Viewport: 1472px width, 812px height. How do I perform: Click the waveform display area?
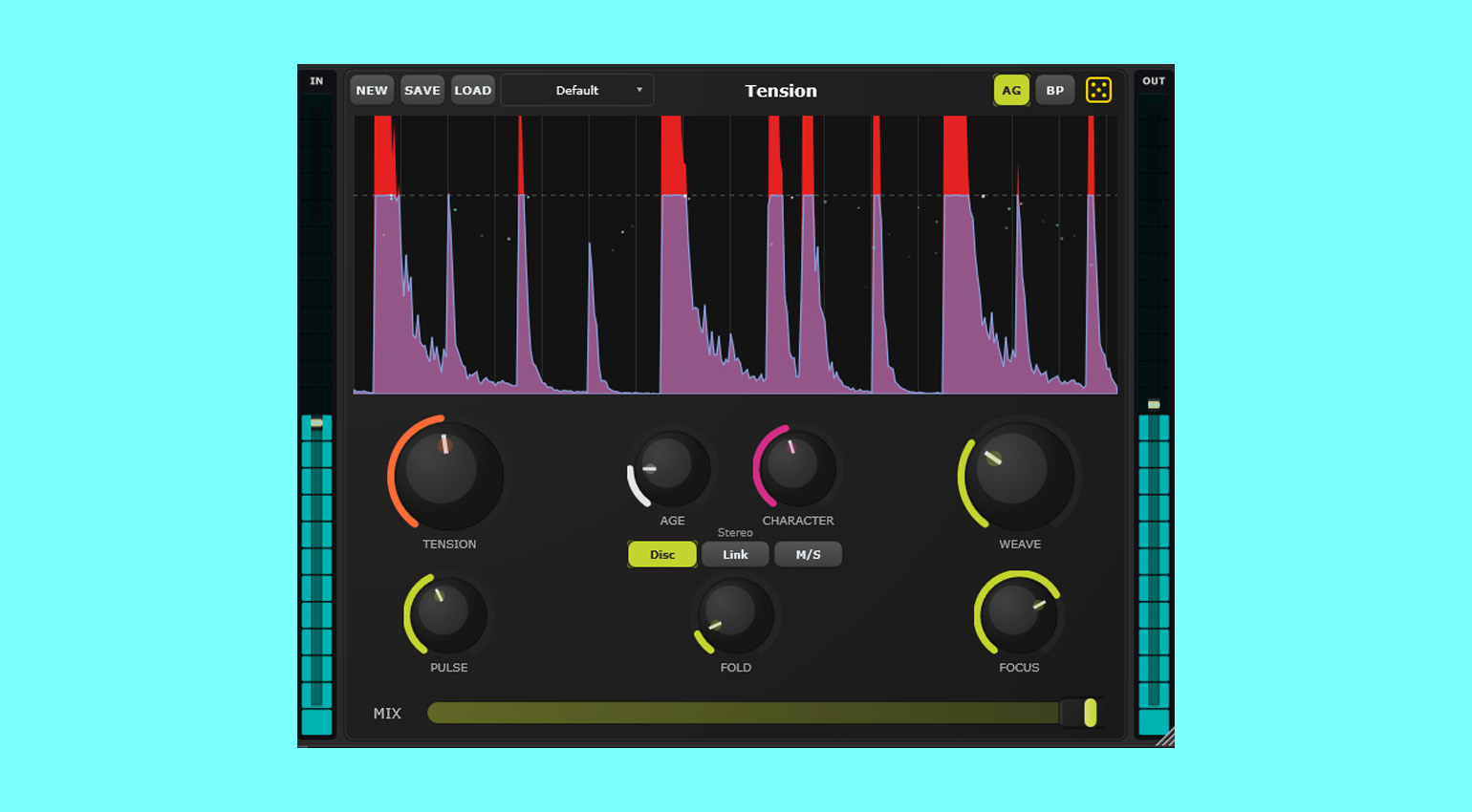[x=735, y=254]
